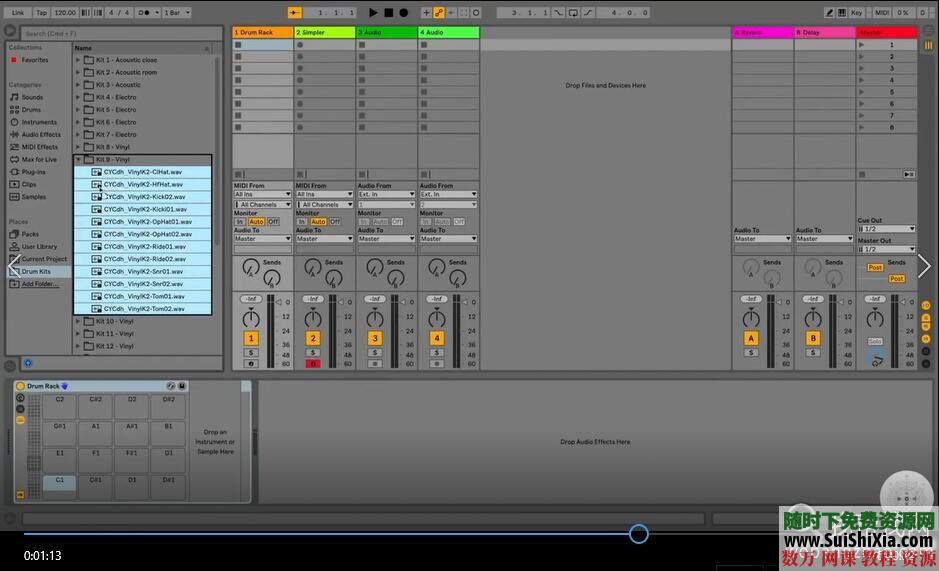Screen dimensions: 939x571
Task: Click Send A knob on Drum Rack track
Action: 251,268
